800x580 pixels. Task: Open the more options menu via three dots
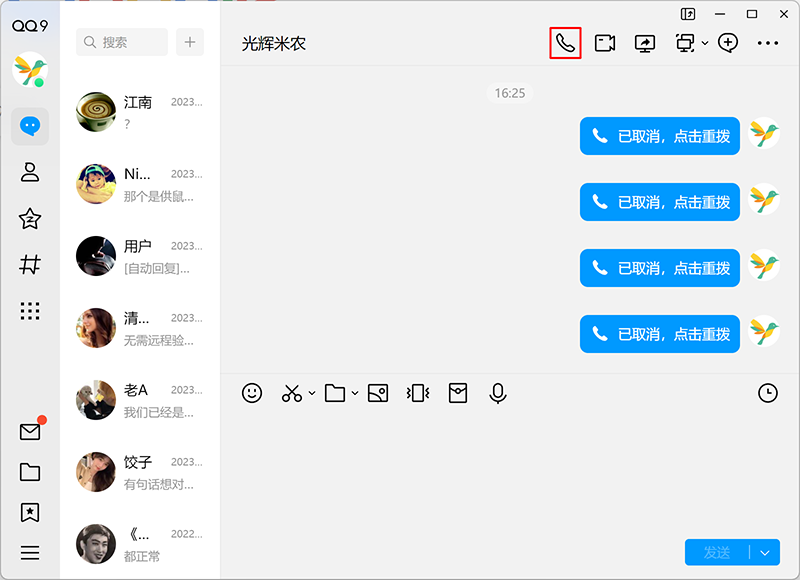point(767,43)
